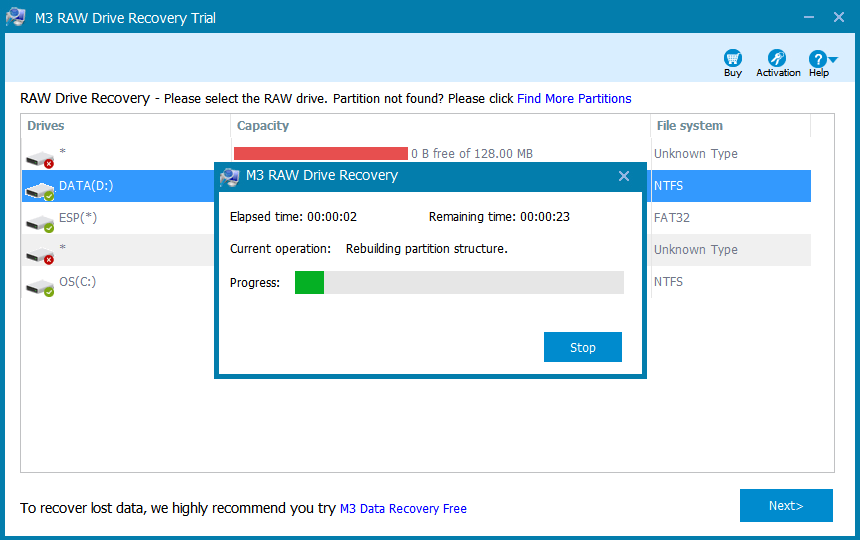
Task: Click the Next> button
Action: tap(786, 505)
